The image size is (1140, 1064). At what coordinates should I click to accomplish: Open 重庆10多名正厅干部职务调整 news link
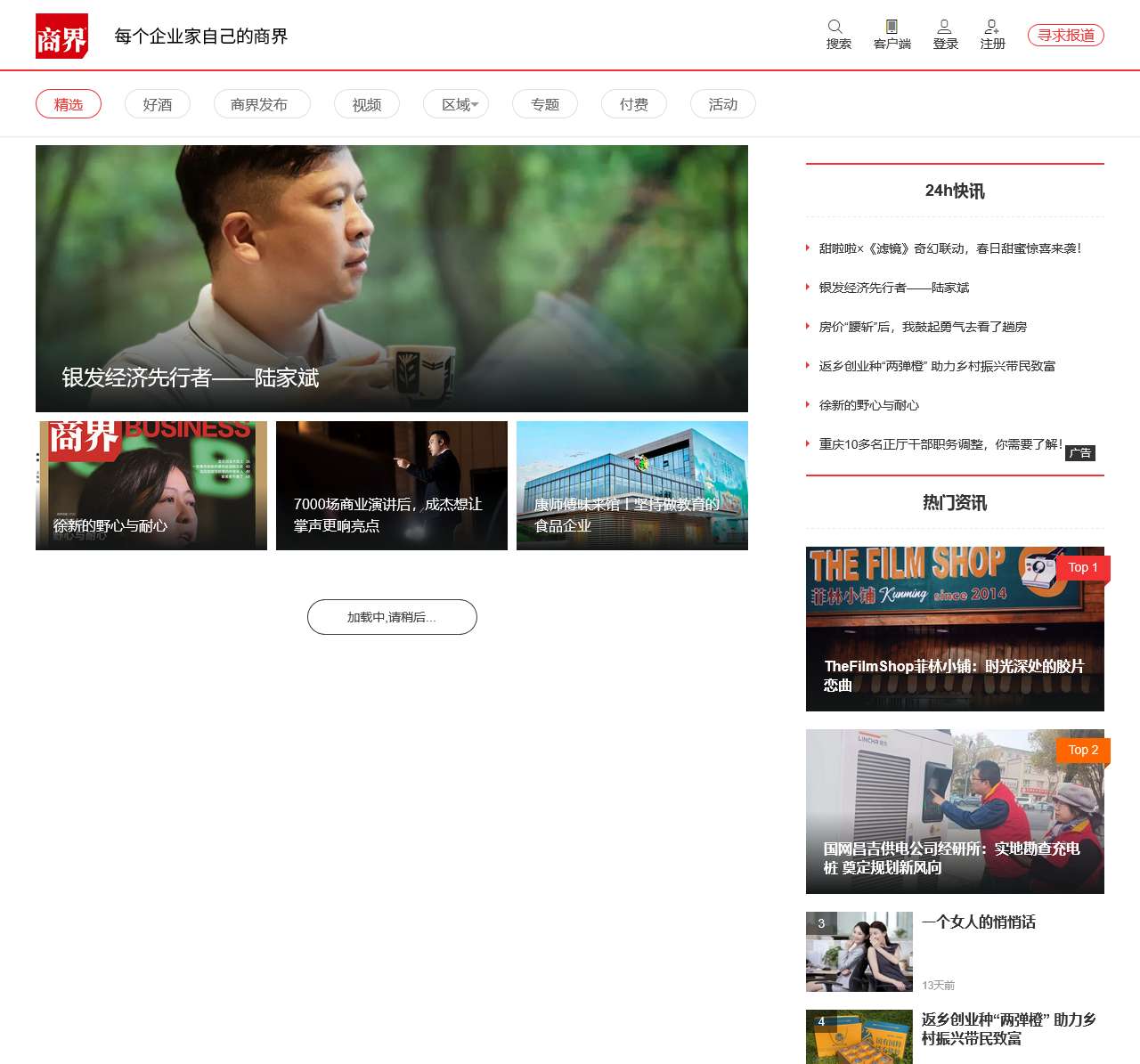click(940, 444)
